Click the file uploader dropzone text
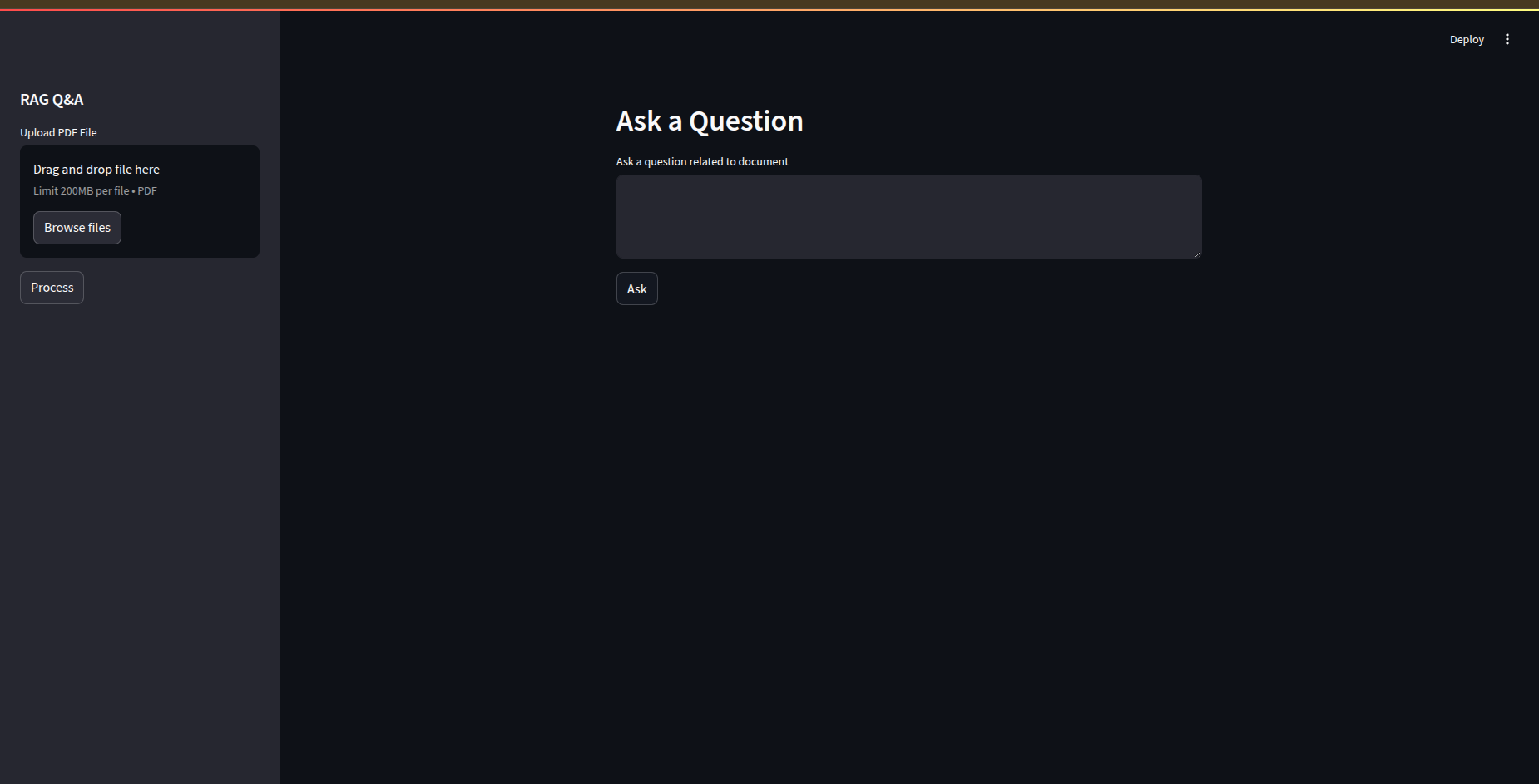 click(x=96, y=169)
